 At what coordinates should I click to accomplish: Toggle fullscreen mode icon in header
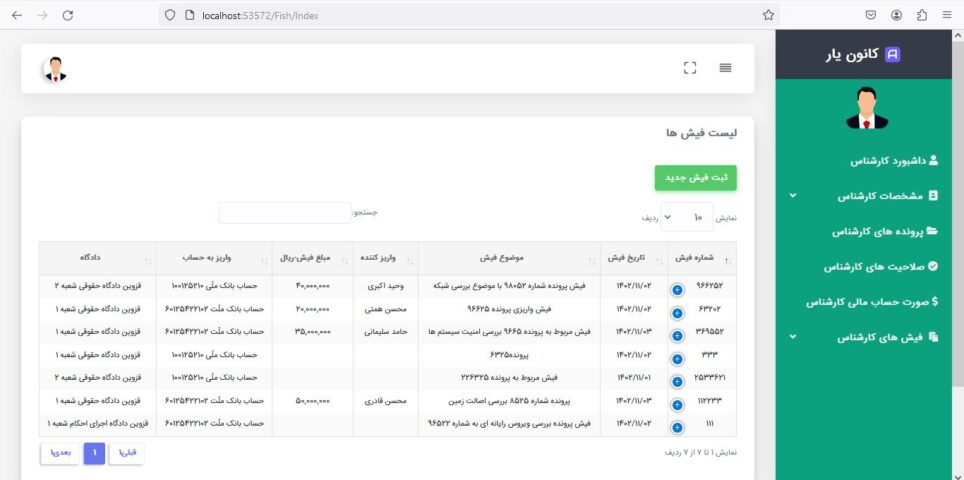click(689, 68)
